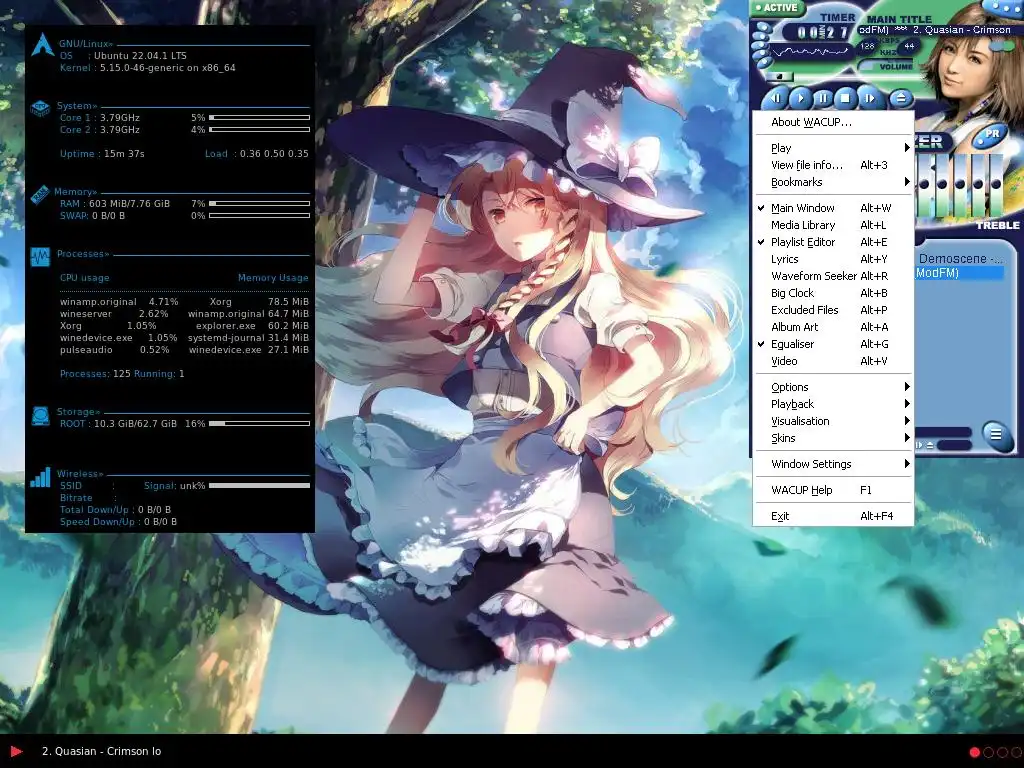Screen dimensions: 1024x768
Task: Toggle the checked Main Window menu entry
Action: coord(833,208)
